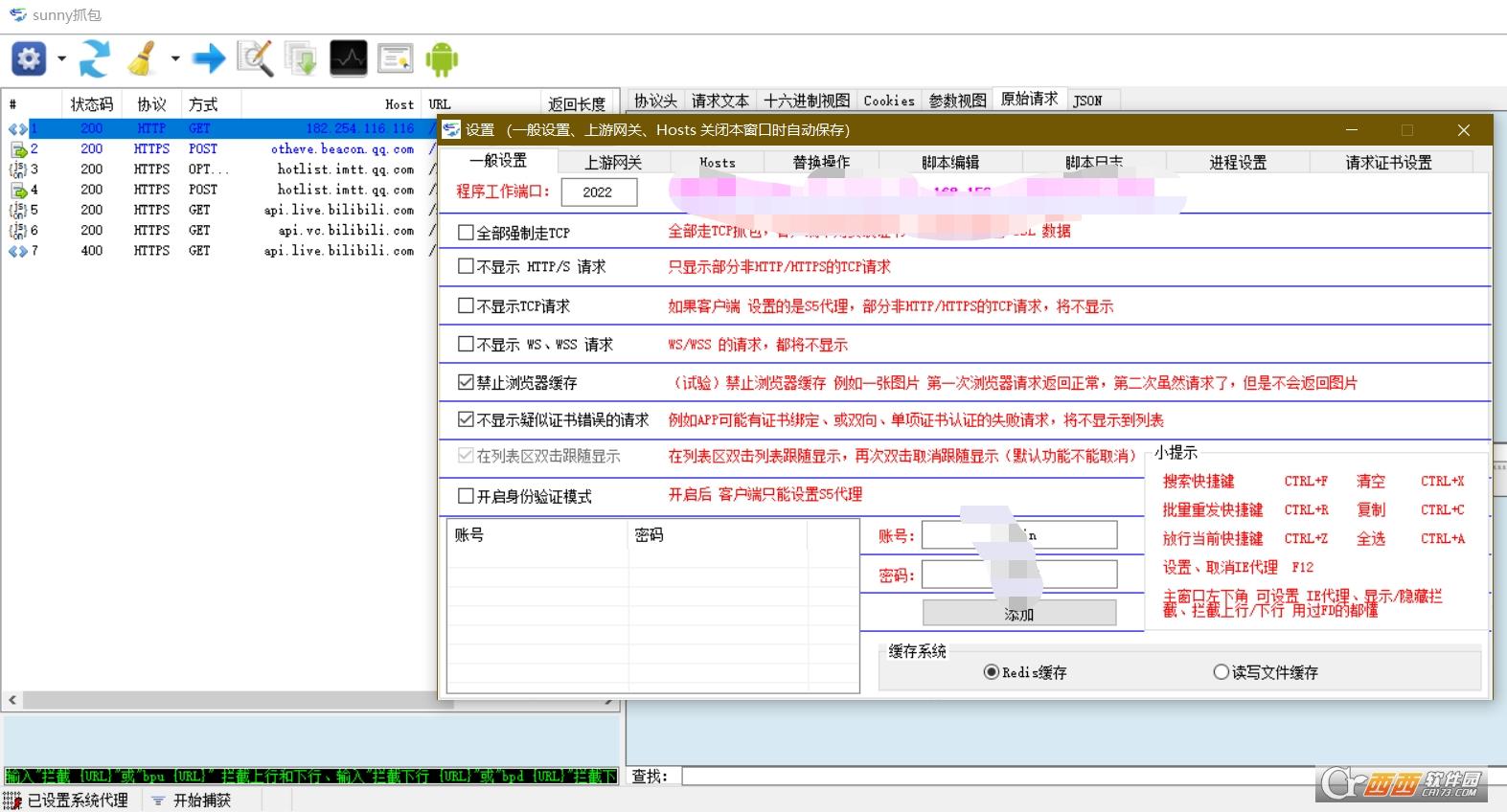
Task: Switch to the JSON tab
Action: [1087, 101]
